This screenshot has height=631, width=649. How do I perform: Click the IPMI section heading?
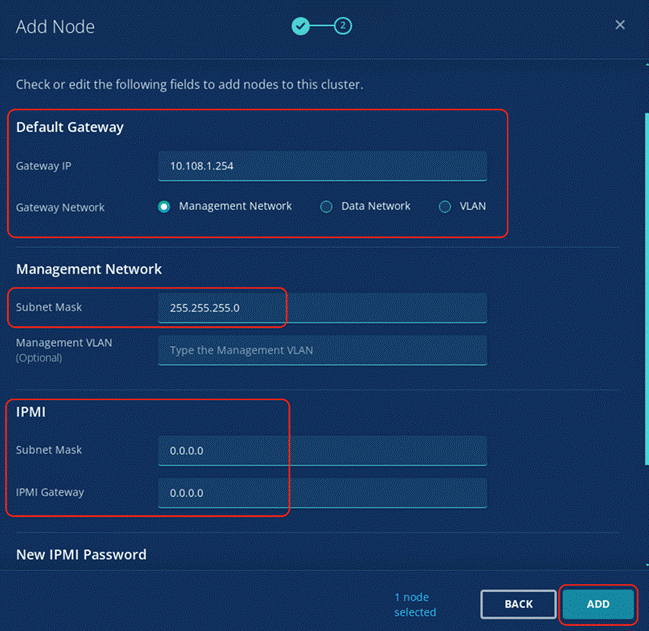(32, 411)
